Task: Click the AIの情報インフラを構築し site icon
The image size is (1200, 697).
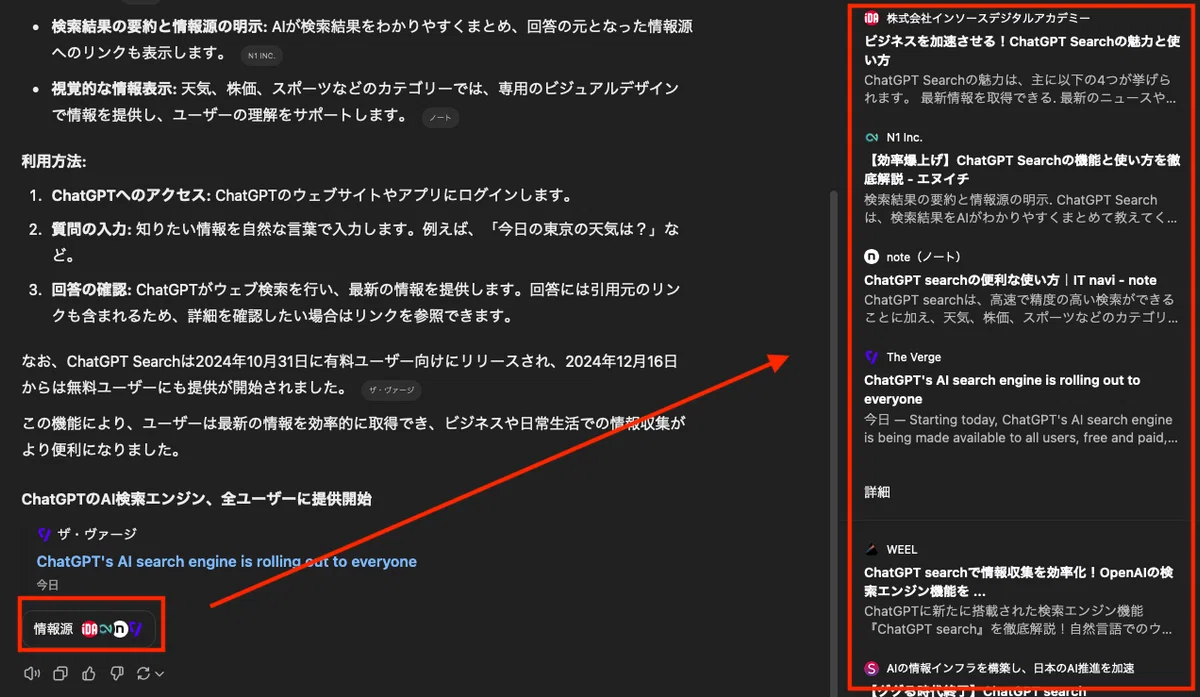Action: pyautogui.click(x=872, y=667)
